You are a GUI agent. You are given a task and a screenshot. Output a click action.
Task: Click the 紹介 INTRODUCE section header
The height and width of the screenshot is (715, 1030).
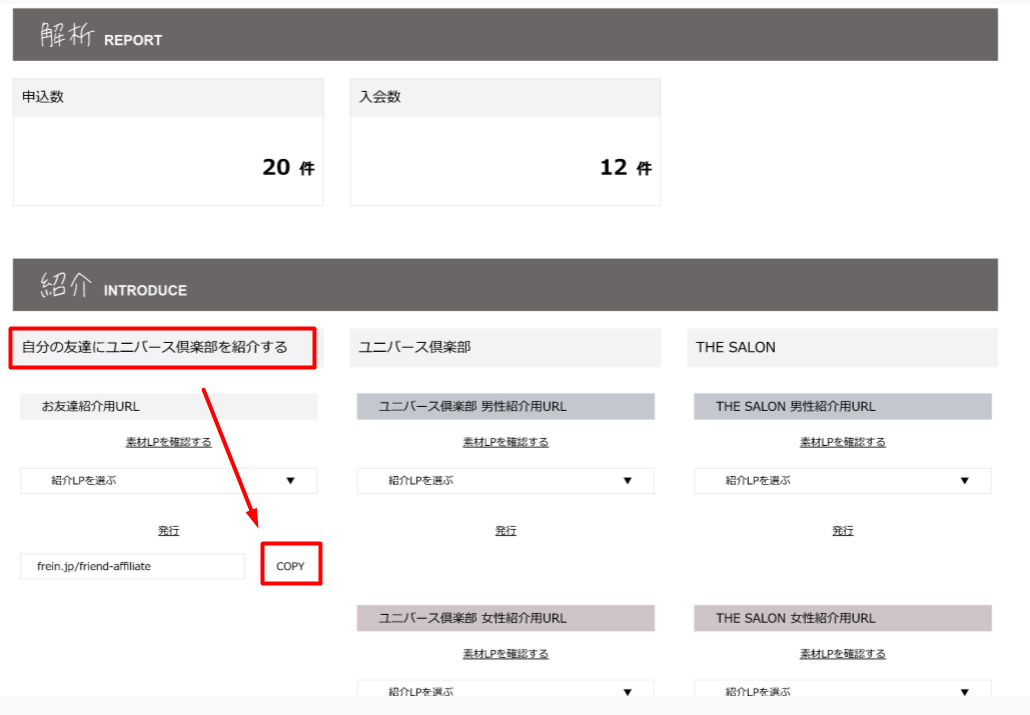(x=505, y=285)
